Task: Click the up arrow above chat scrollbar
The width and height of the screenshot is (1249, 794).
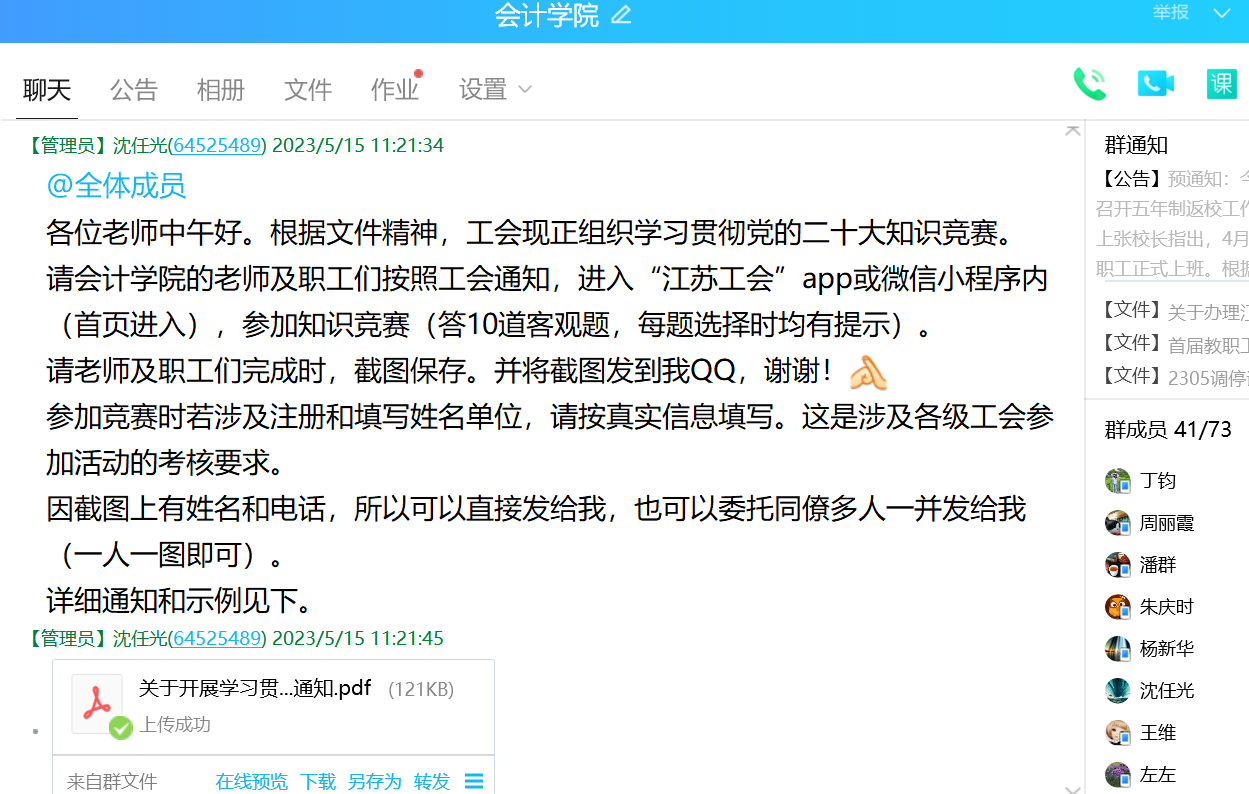Action: pyautogui.click(x=1073, y=130)
